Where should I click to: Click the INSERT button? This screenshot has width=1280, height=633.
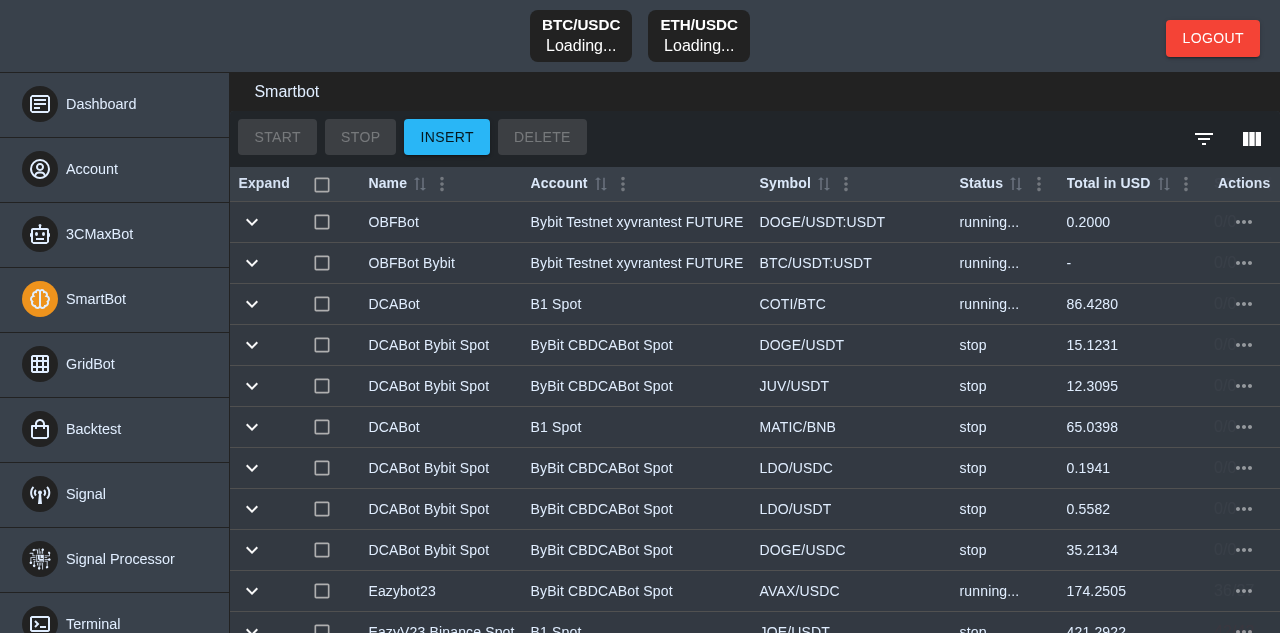point(447,137)
